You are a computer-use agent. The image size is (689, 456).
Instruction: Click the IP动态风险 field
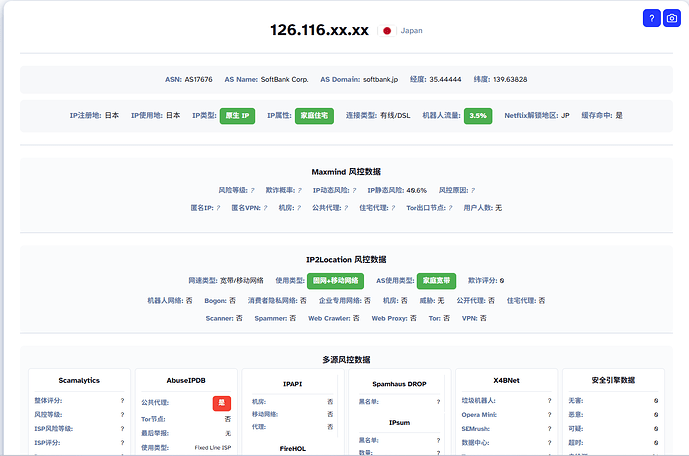click(x=334, y=190)
